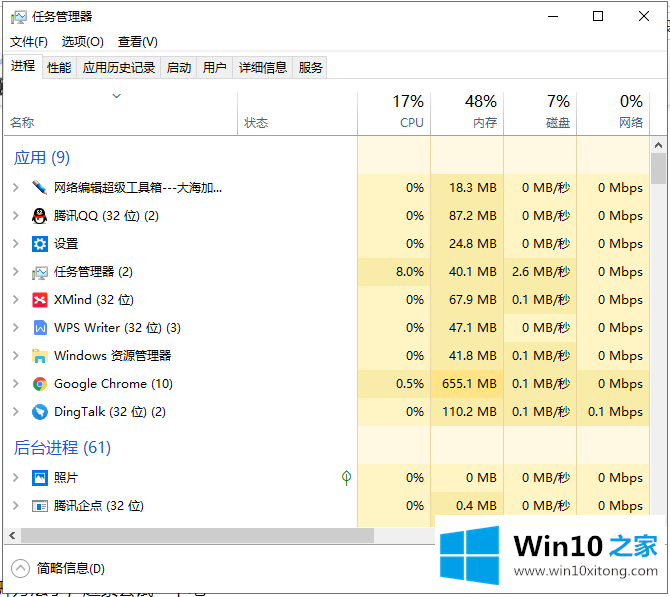The height and width of the screenshot is (597, 670).
Task: Switch to the 应用历史记录 tab
Action: (x=118, y=68)
